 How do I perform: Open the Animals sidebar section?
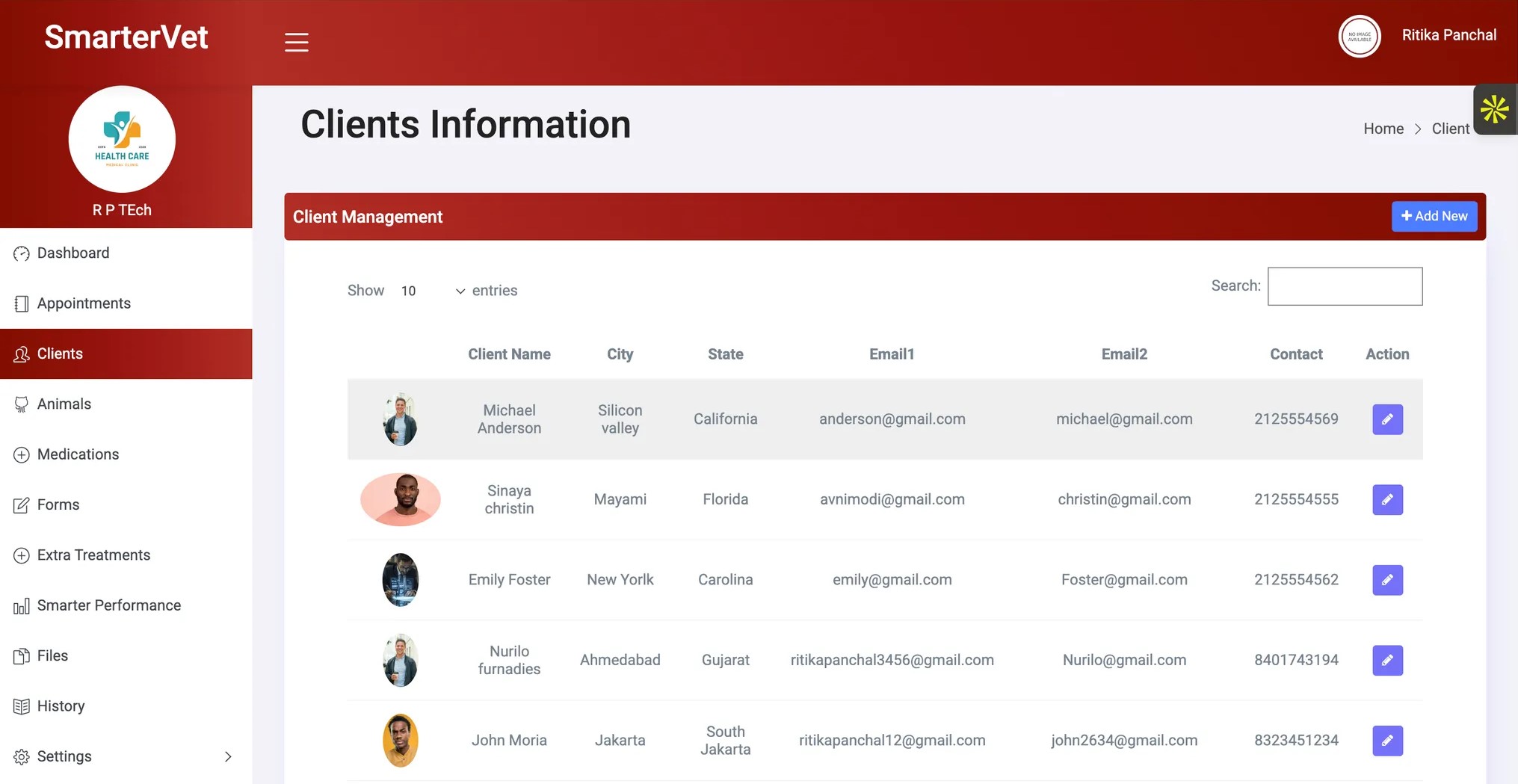point(64,404)
